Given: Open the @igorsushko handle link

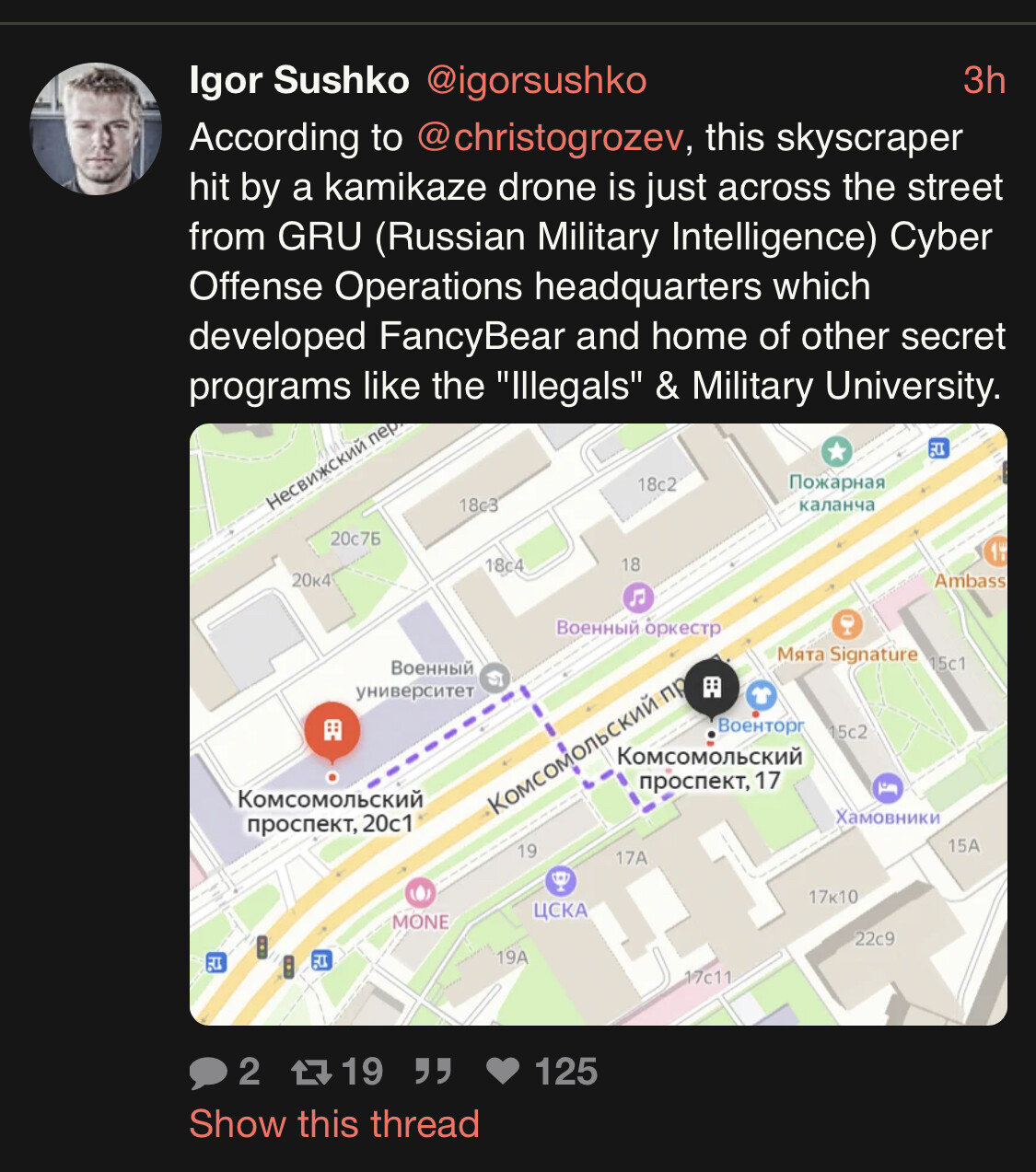Looking at the screenshot, I should point(536,81).
